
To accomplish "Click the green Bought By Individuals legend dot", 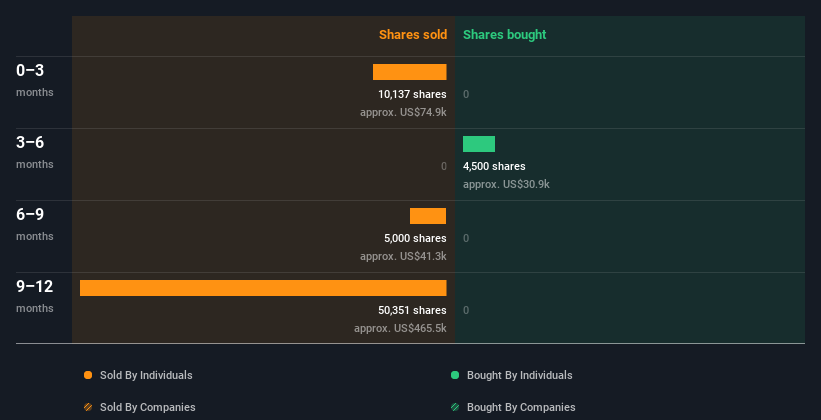I will 455,375.
